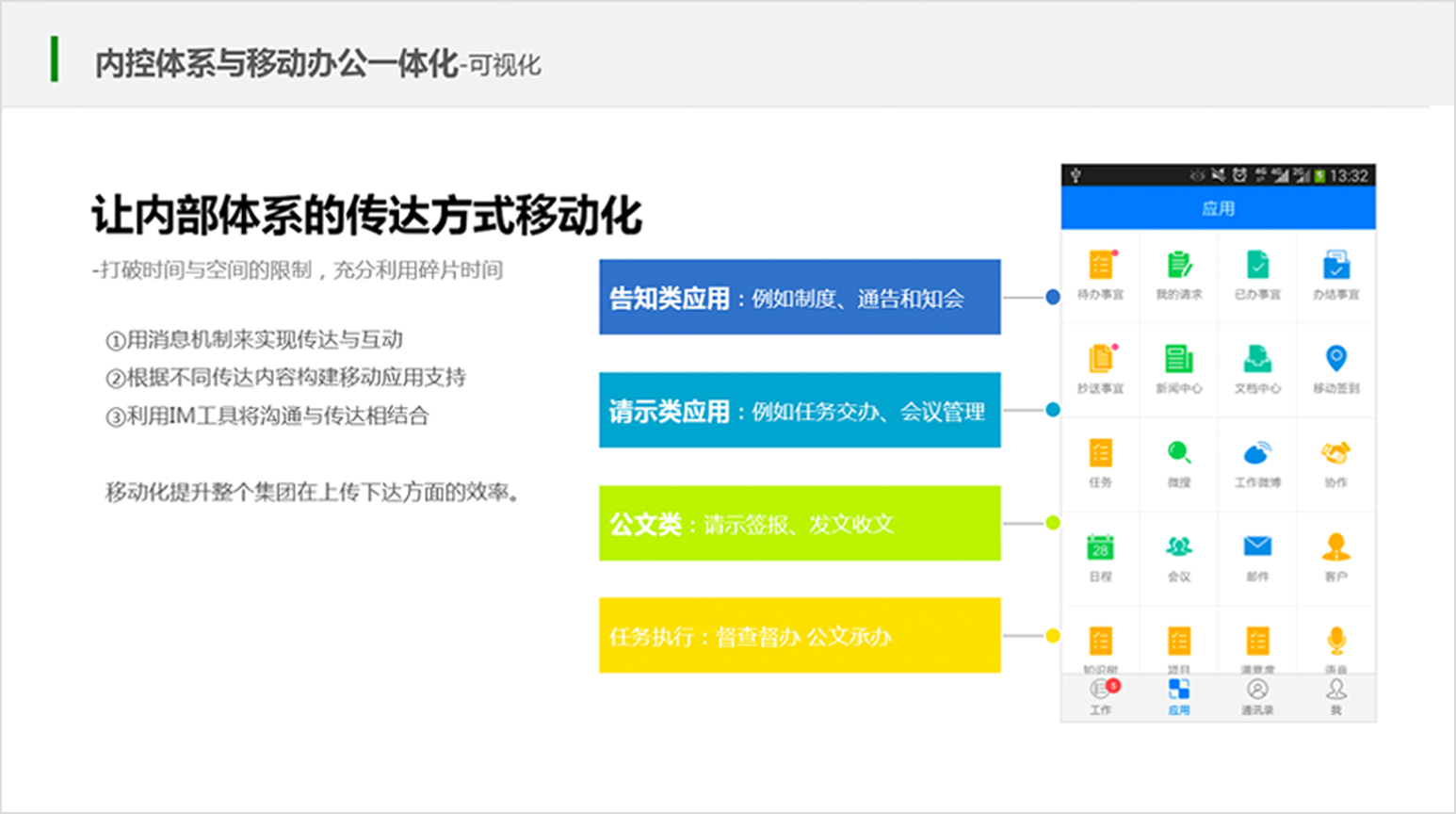Open the 待办事宜 app icon
The height and width of the screenshot is (814, 1456).
[1100, 266]
